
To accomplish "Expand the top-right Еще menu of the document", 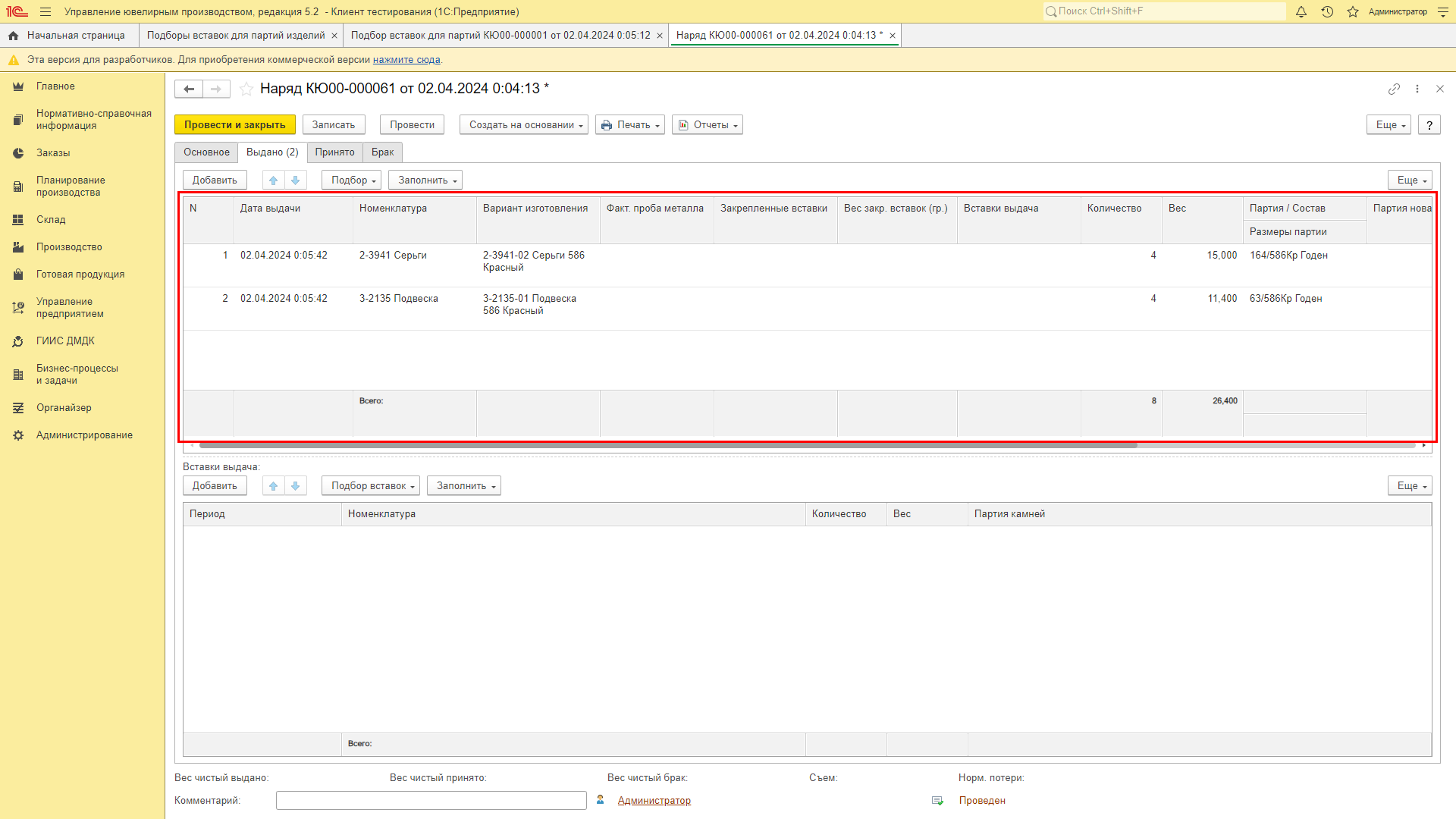I will click(1389, 125).
